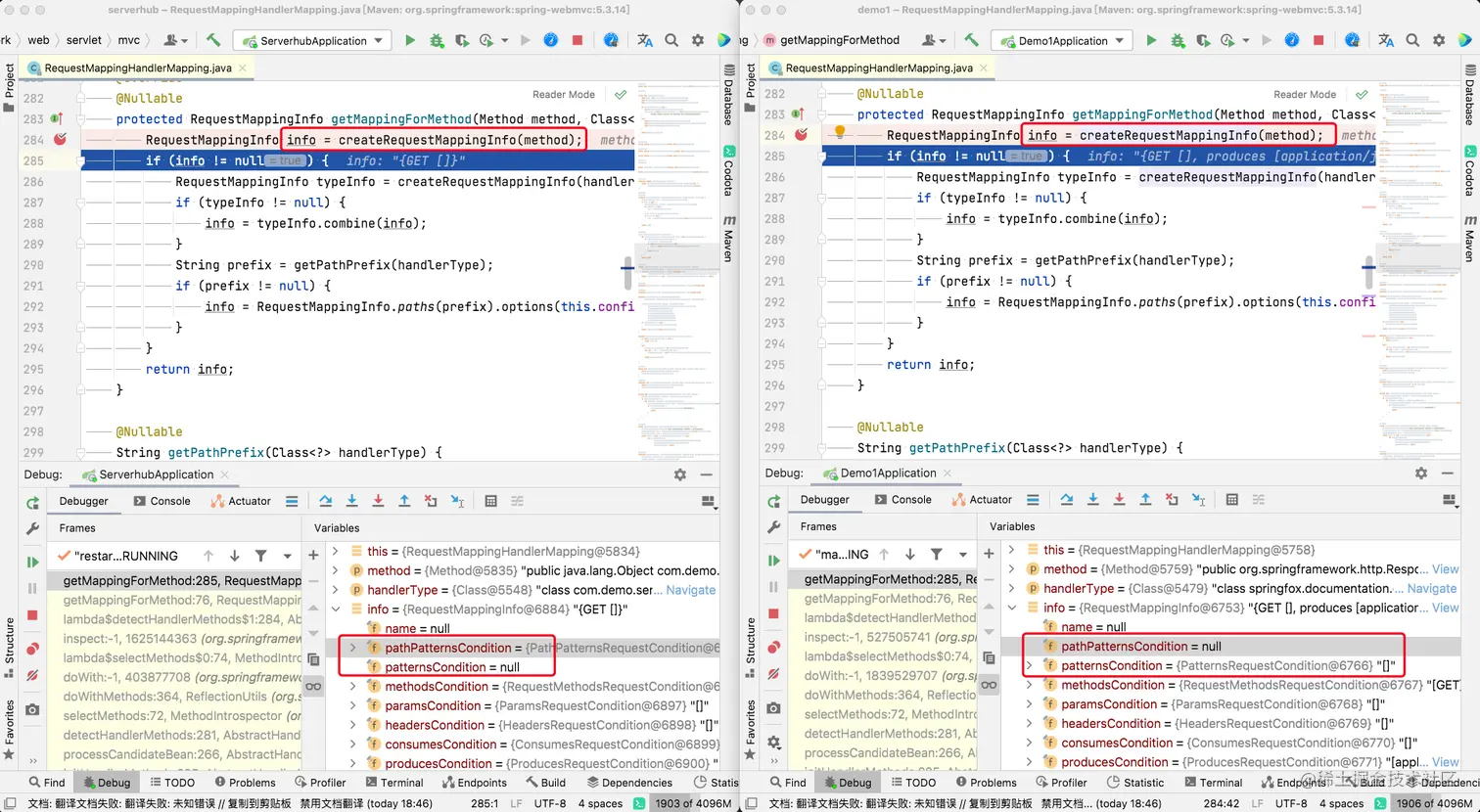The image size is (1480, 812).
Task: Toggle glasses watches view in demo1 Variables
Action: pos(989,685)
